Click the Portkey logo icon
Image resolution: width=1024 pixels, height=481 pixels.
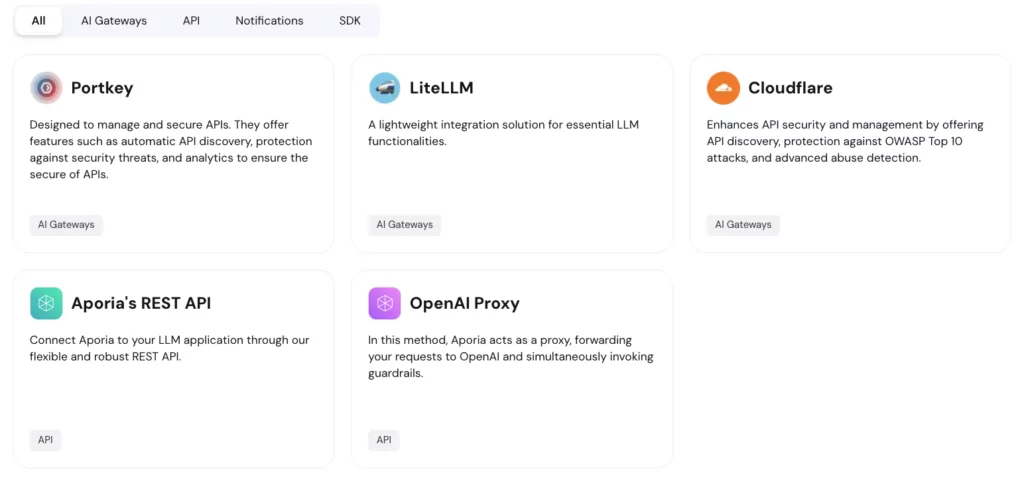click(x=46, y=88)
